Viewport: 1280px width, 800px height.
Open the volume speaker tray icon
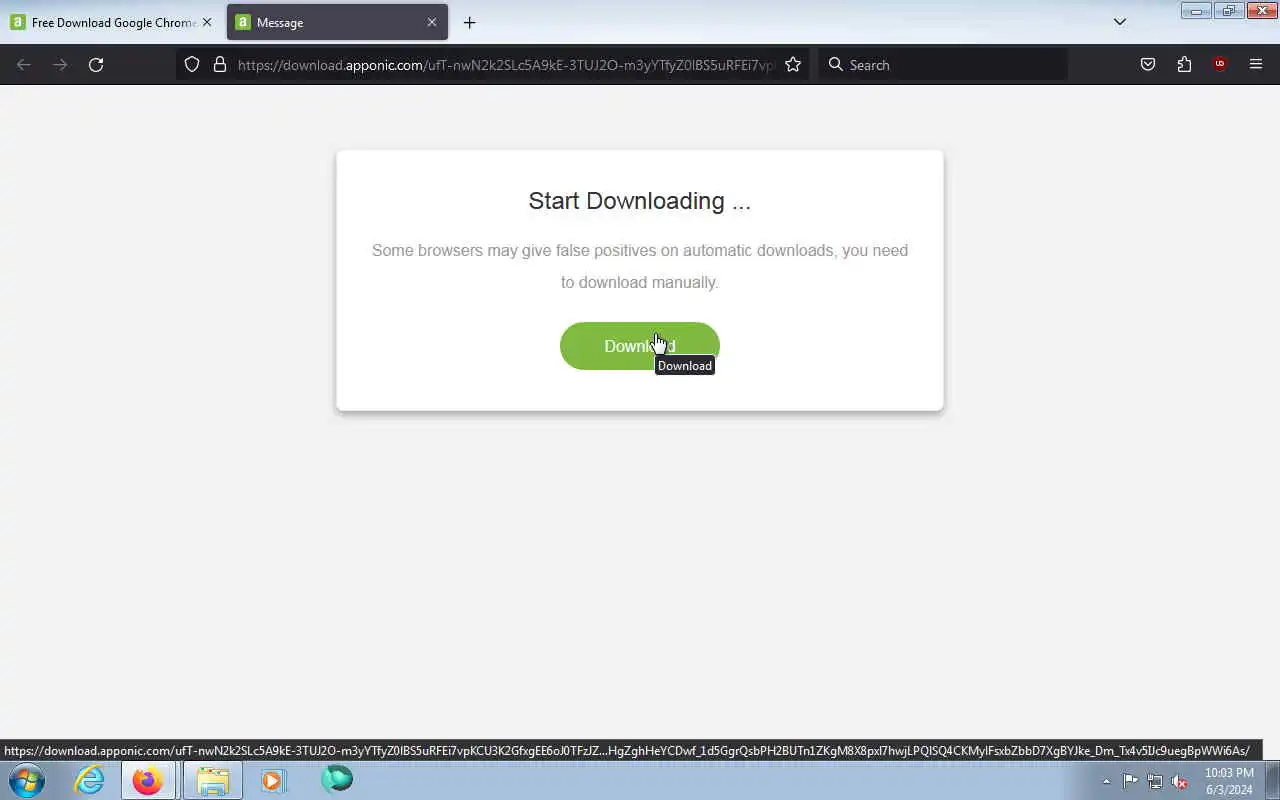point(1180,781)
